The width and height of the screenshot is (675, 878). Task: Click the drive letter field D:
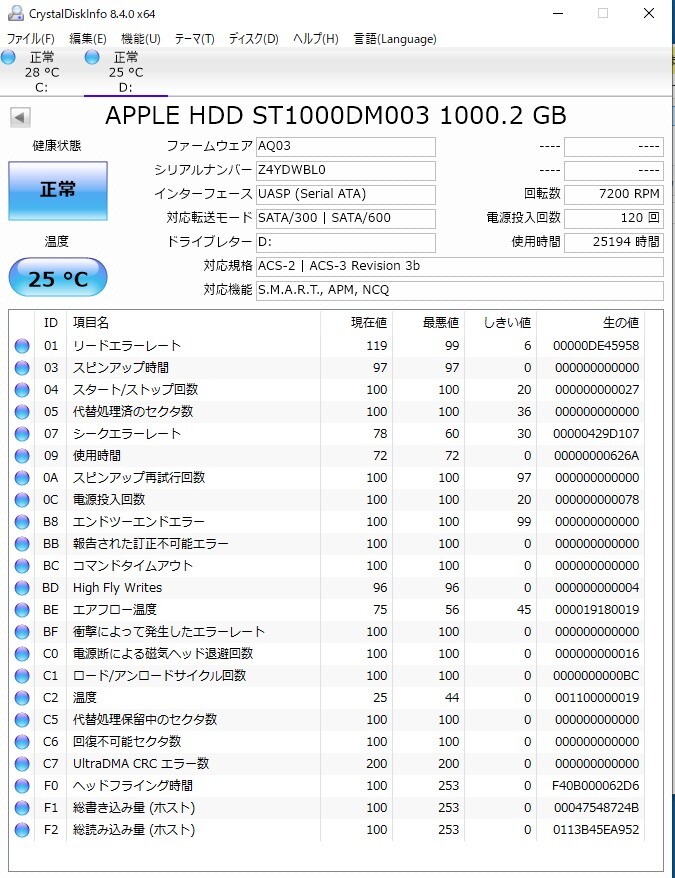(x=346, y=242)
